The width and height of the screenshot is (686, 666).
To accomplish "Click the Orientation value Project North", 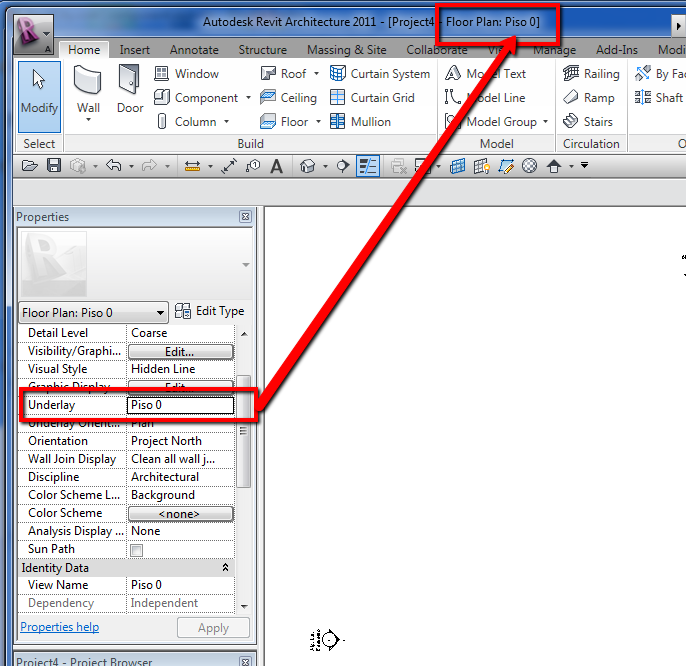I will 180,441.
